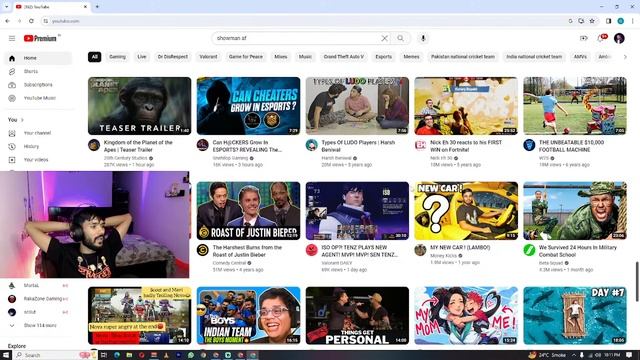Open Kingdom of the Planet of the Apes title
This screenshot has width=640, height=360.
(x=138, y=146)
